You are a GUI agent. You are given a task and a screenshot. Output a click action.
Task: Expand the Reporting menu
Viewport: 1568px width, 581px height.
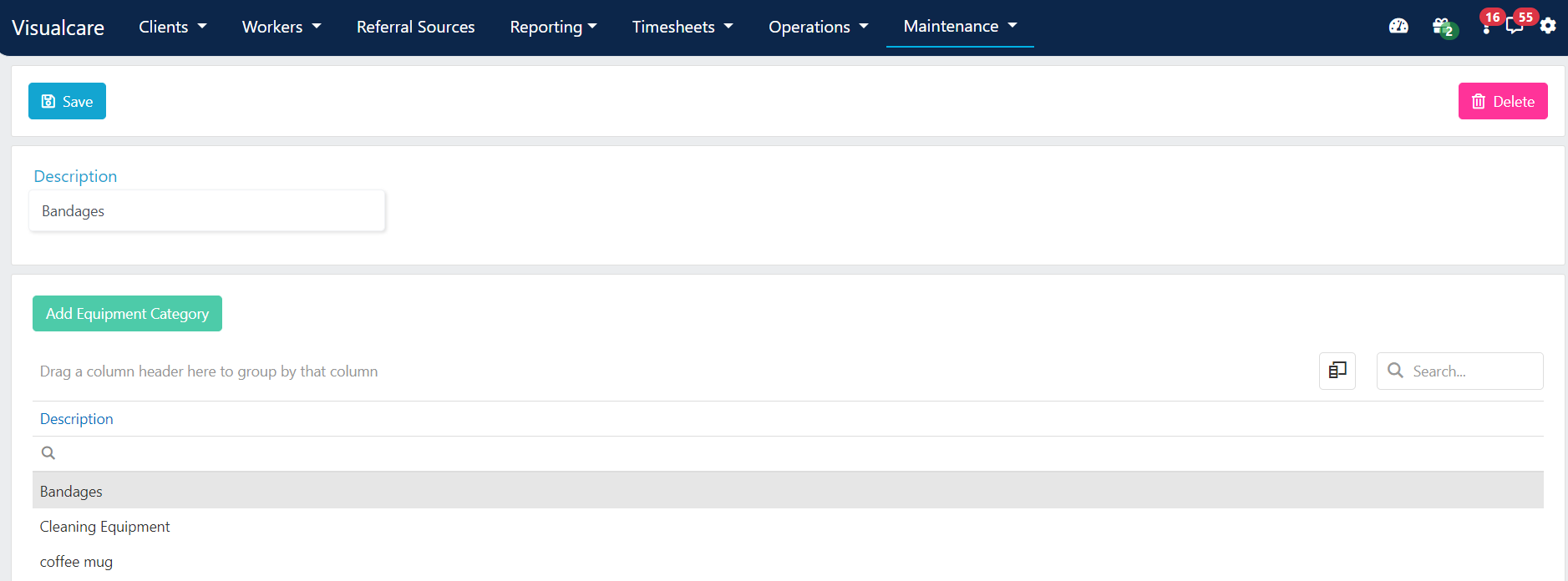click(x=553, y=27)
